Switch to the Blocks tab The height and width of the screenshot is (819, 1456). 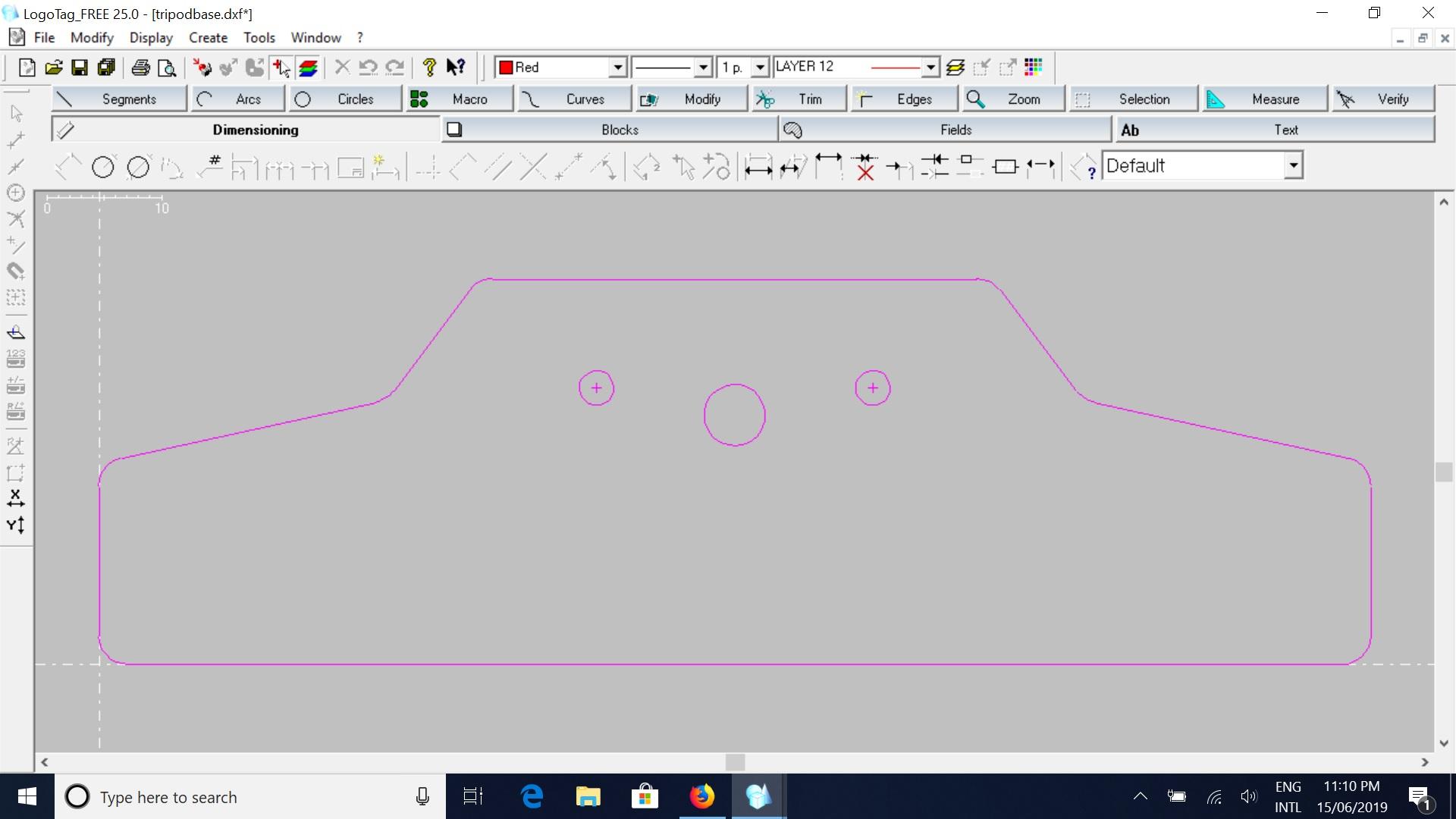tap(610, 130)
